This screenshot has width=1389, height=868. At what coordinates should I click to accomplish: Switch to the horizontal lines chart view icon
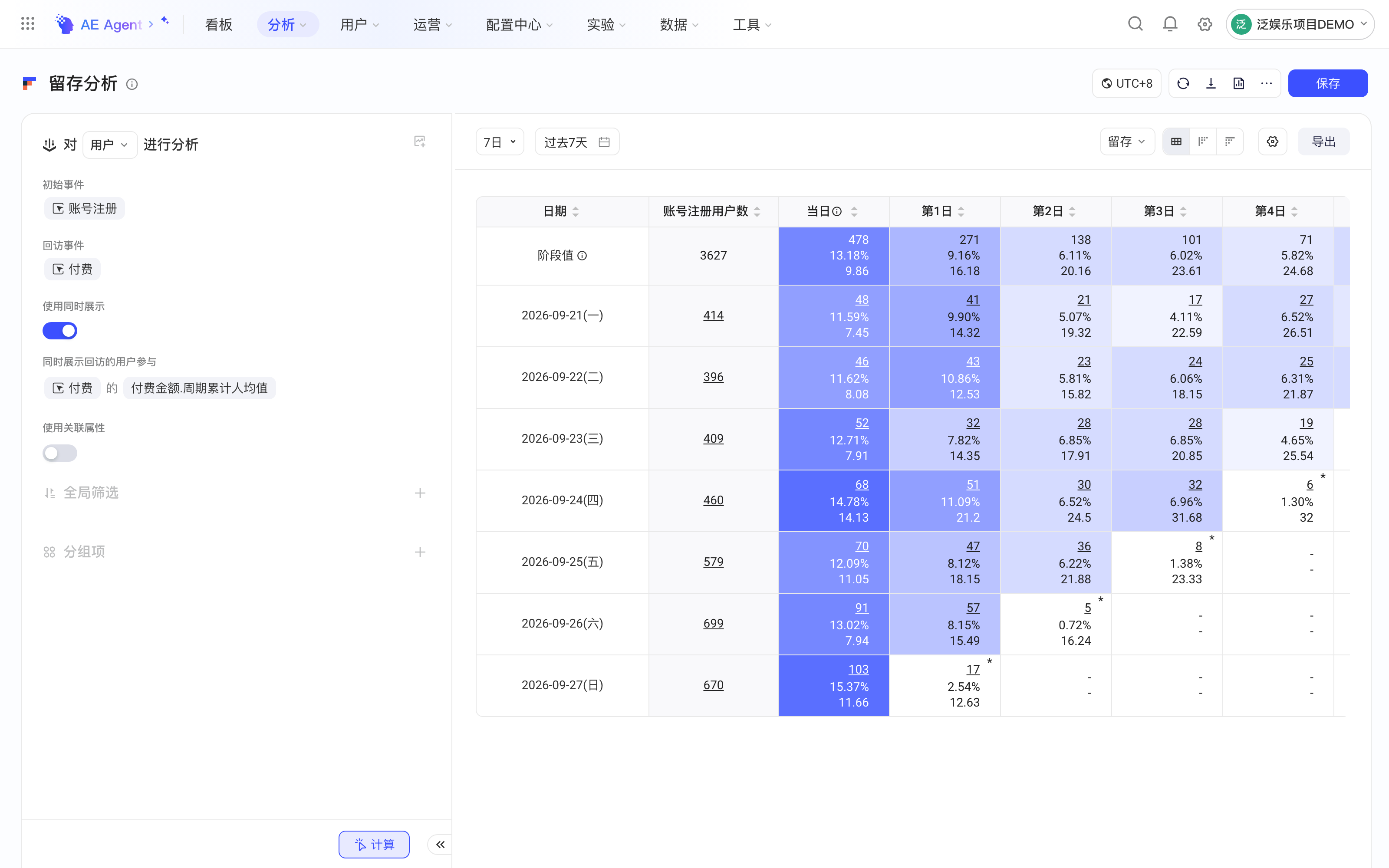[1229, 142]
